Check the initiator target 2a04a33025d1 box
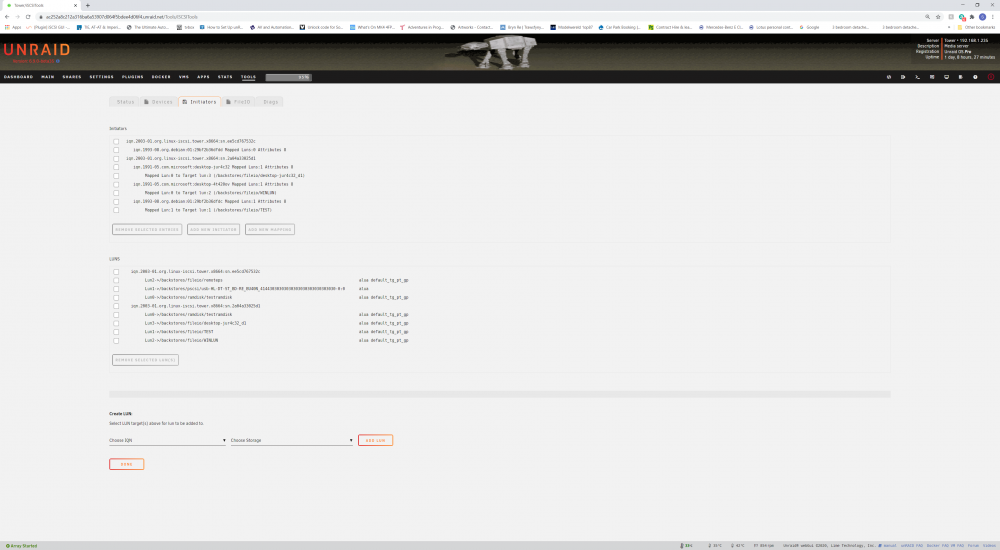The width and height of the screenshot is (1000, 550). pyautogui.click(x=116, y=159)
